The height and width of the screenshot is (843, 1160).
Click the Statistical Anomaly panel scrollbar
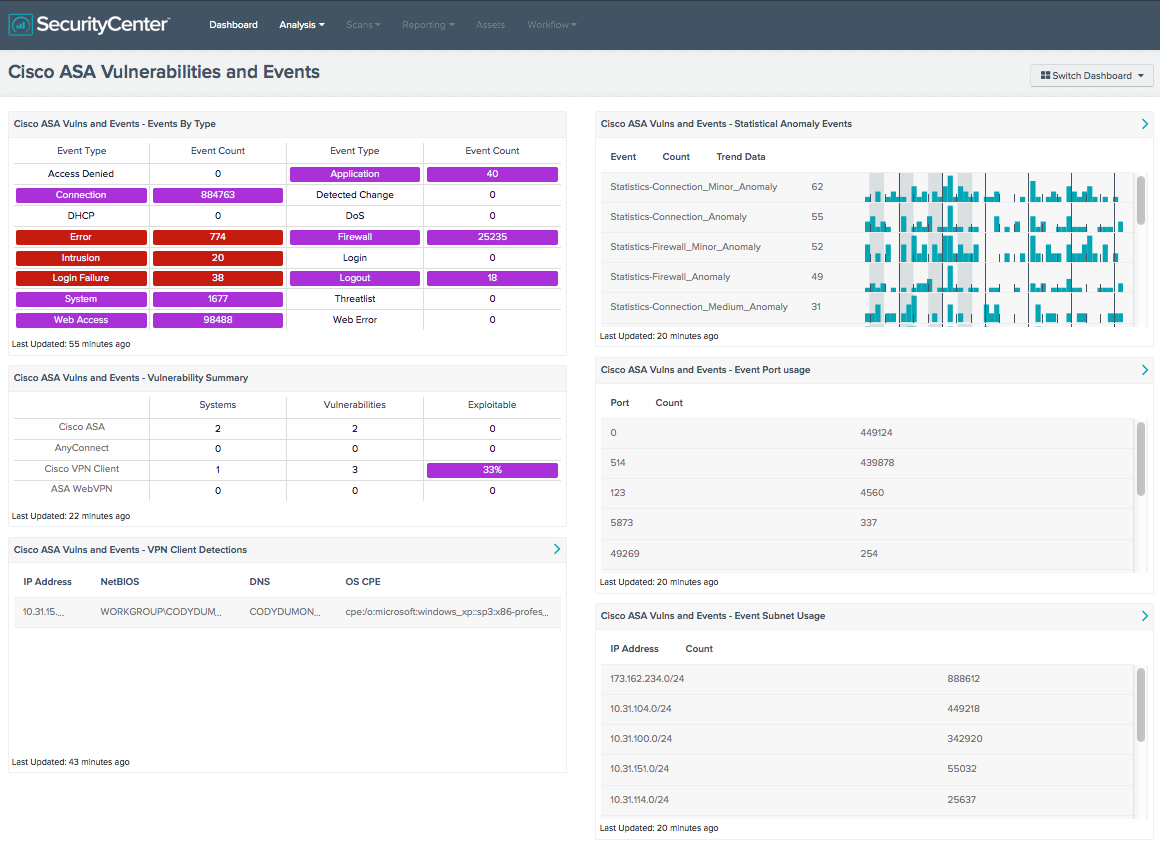point(1141,200)
